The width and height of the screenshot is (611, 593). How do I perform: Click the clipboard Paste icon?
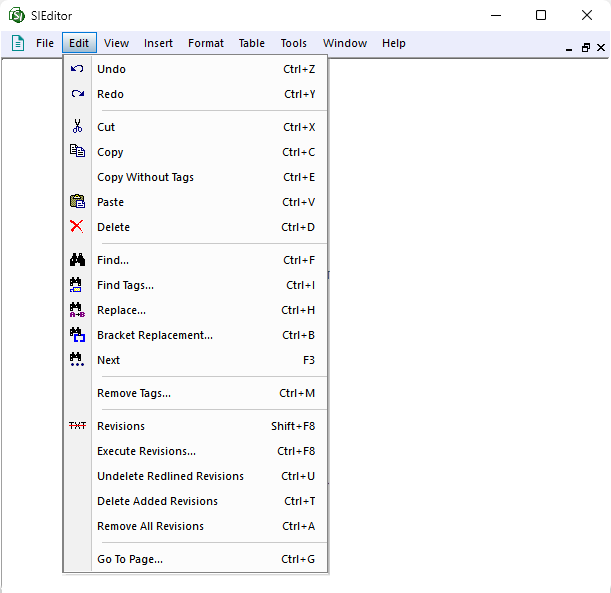tap(77, 201)
